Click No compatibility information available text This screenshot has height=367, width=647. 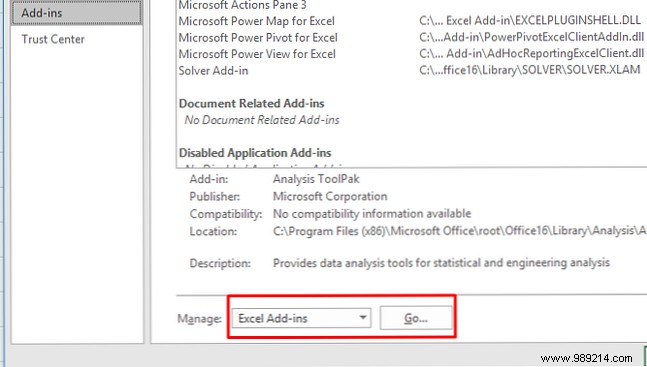coord(372,214)
